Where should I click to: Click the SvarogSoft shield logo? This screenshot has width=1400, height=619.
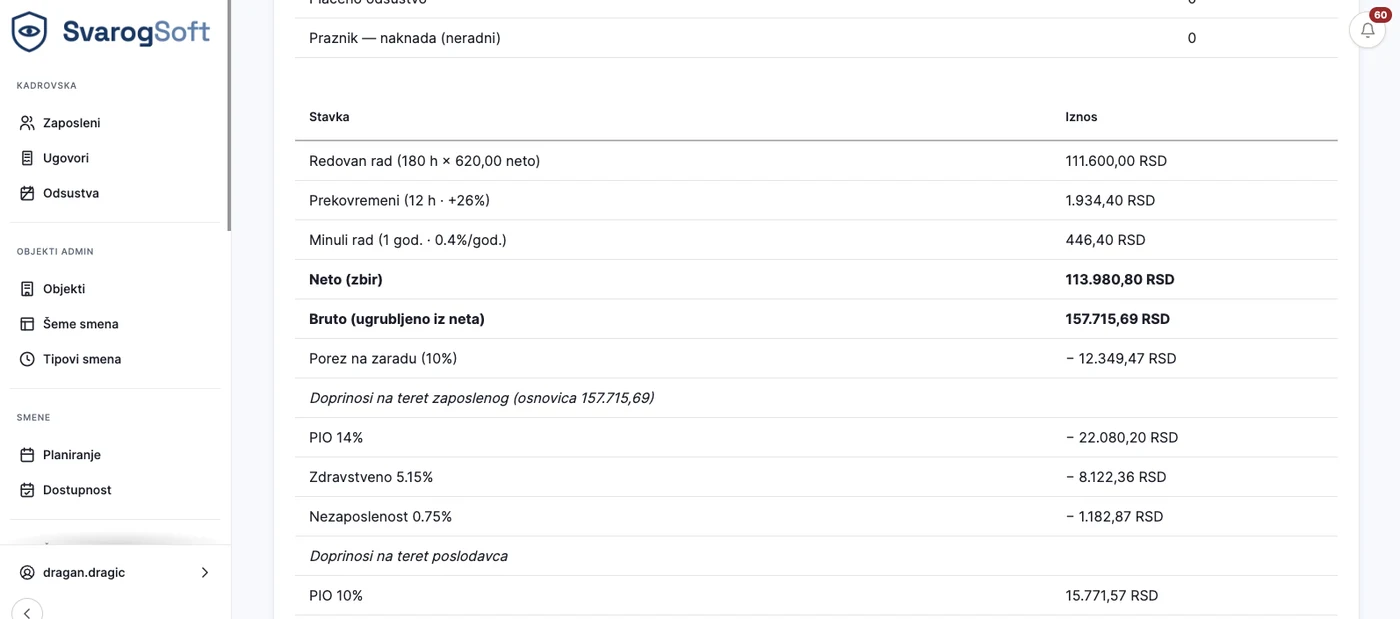click(29, 32)
